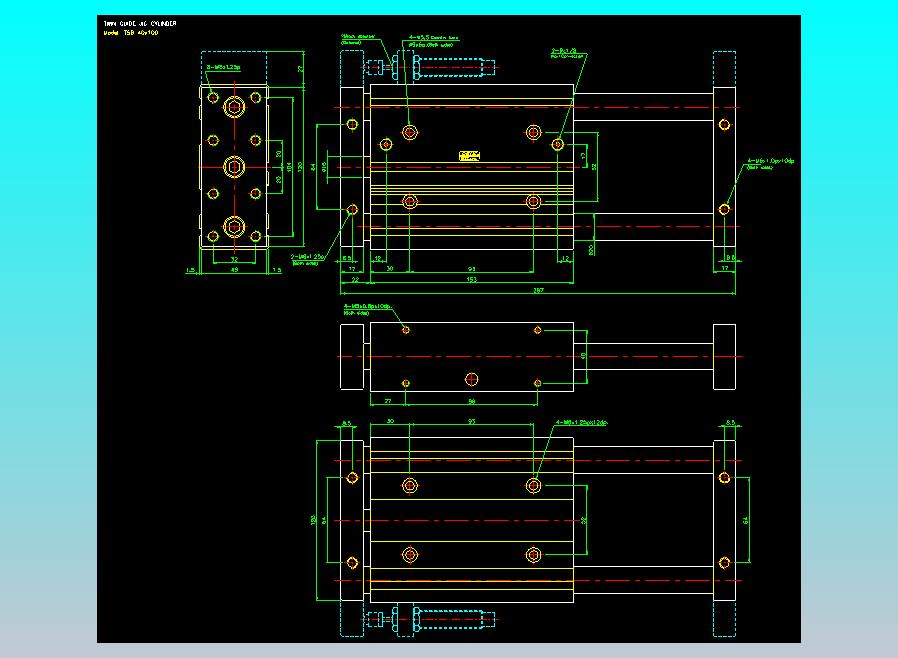Select the yellow nameplate label on the cylinder body
The height and width of the screenshot is (658, 898).
[469, 155]
